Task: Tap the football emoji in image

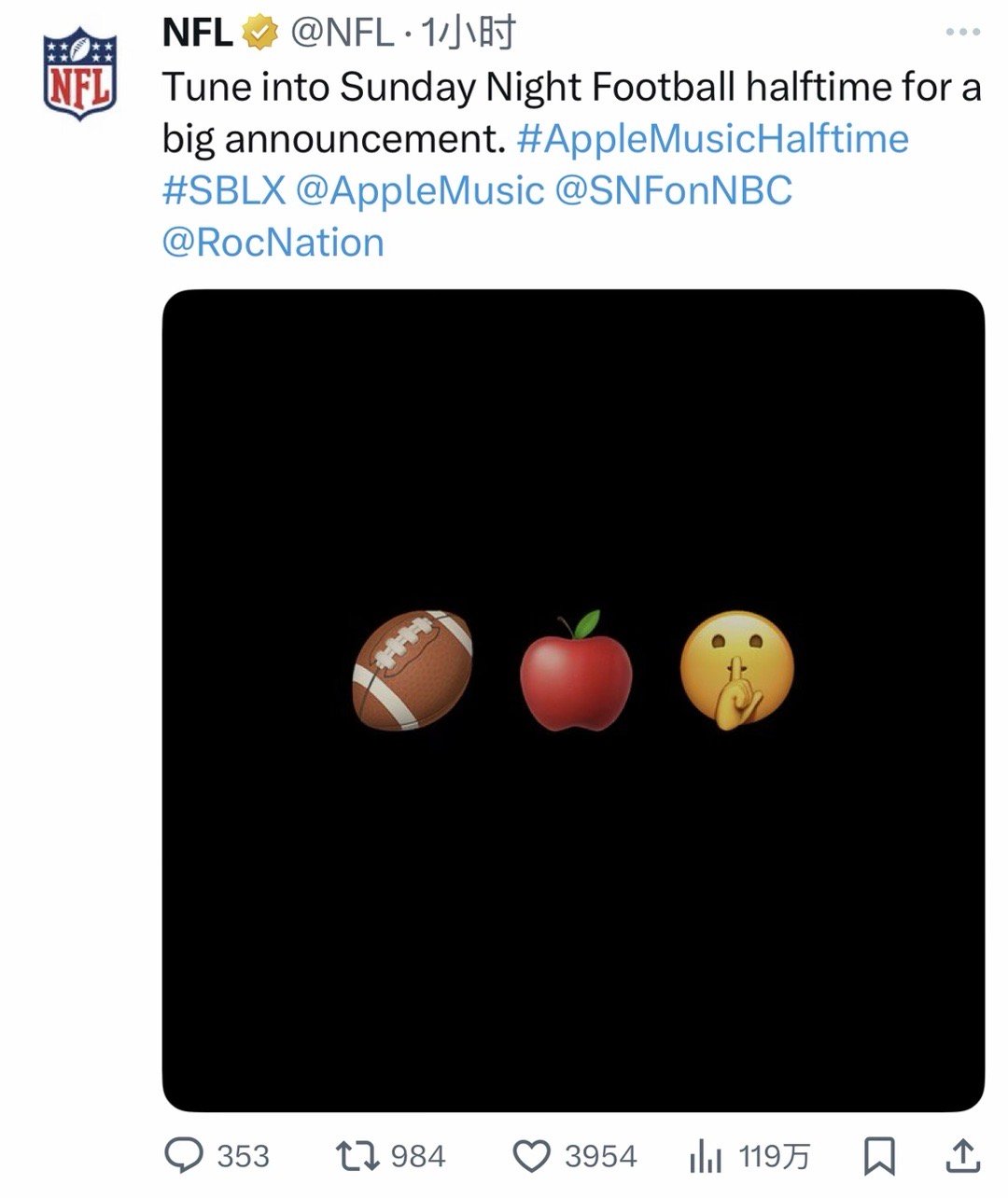Action: click(x=412, y=669)
